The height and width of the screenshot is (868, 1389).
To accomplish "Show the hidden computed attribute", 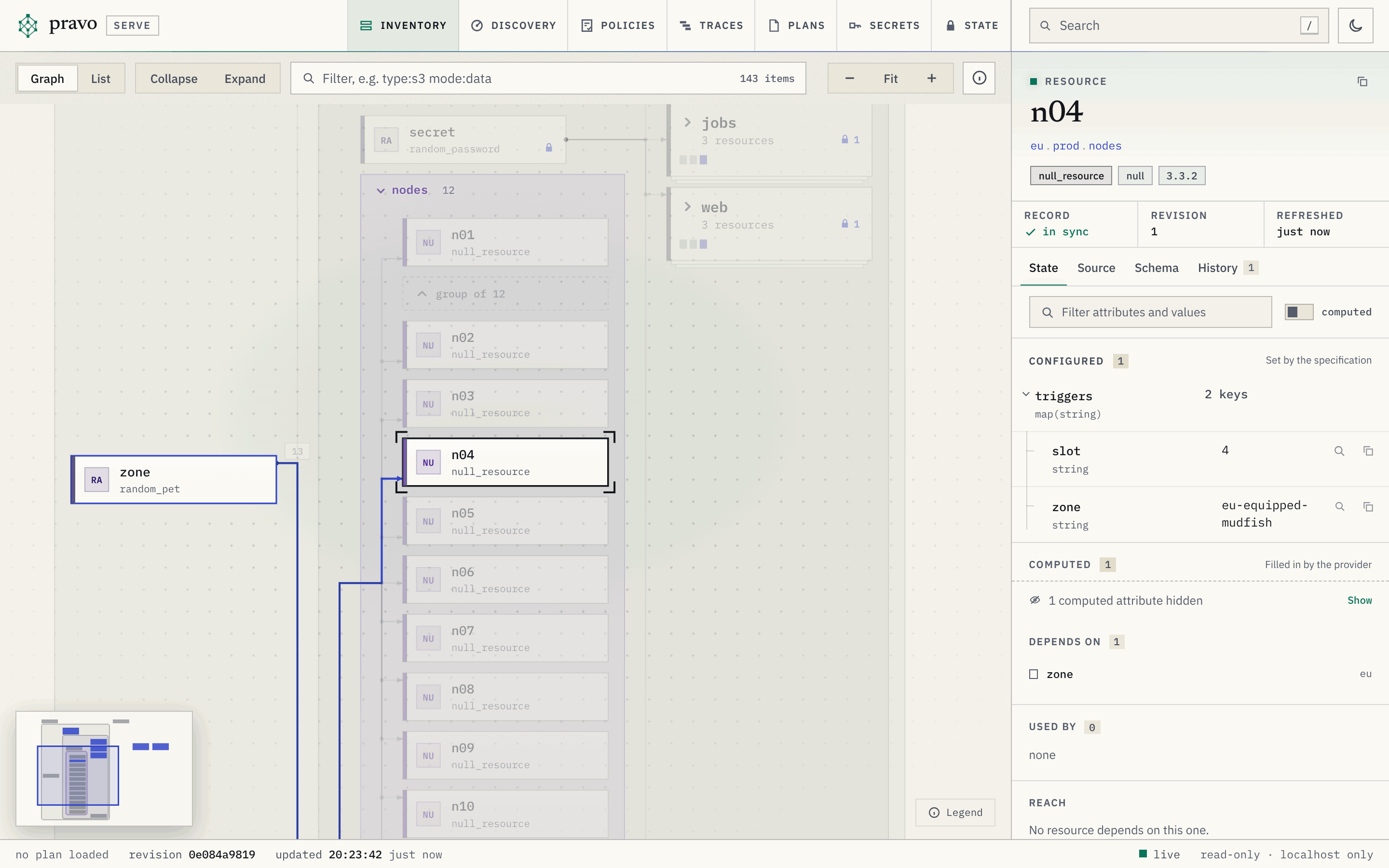I will coord(1359,600).
